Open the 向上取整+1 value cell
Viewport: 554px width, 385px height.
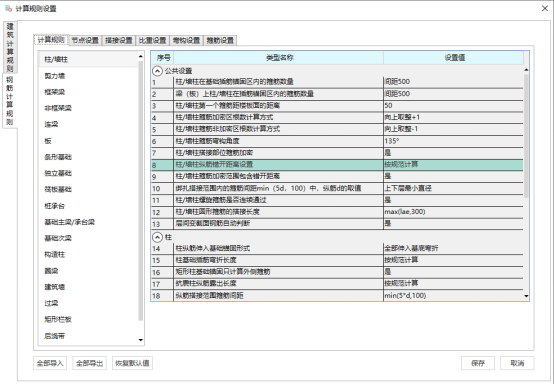coord(453,117)
